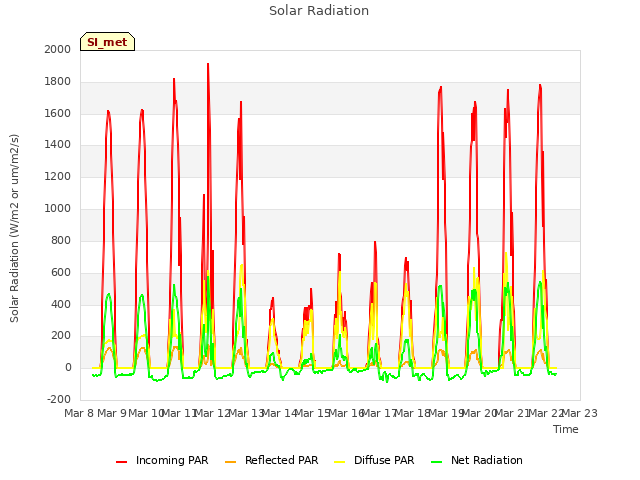Click the 1400 y-axis tick label
Viewport: 640px width, 480px height.
58,144
